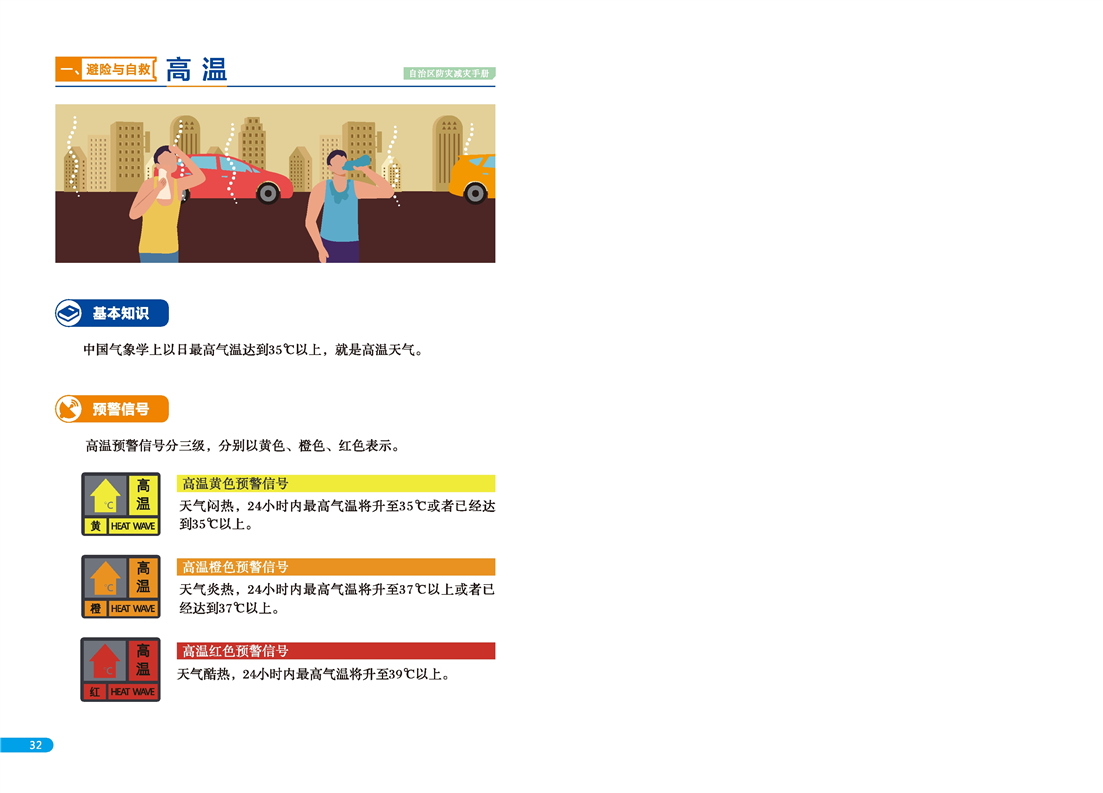
Task: Click the description starting 天气酷热
Action: coord(314,674)
